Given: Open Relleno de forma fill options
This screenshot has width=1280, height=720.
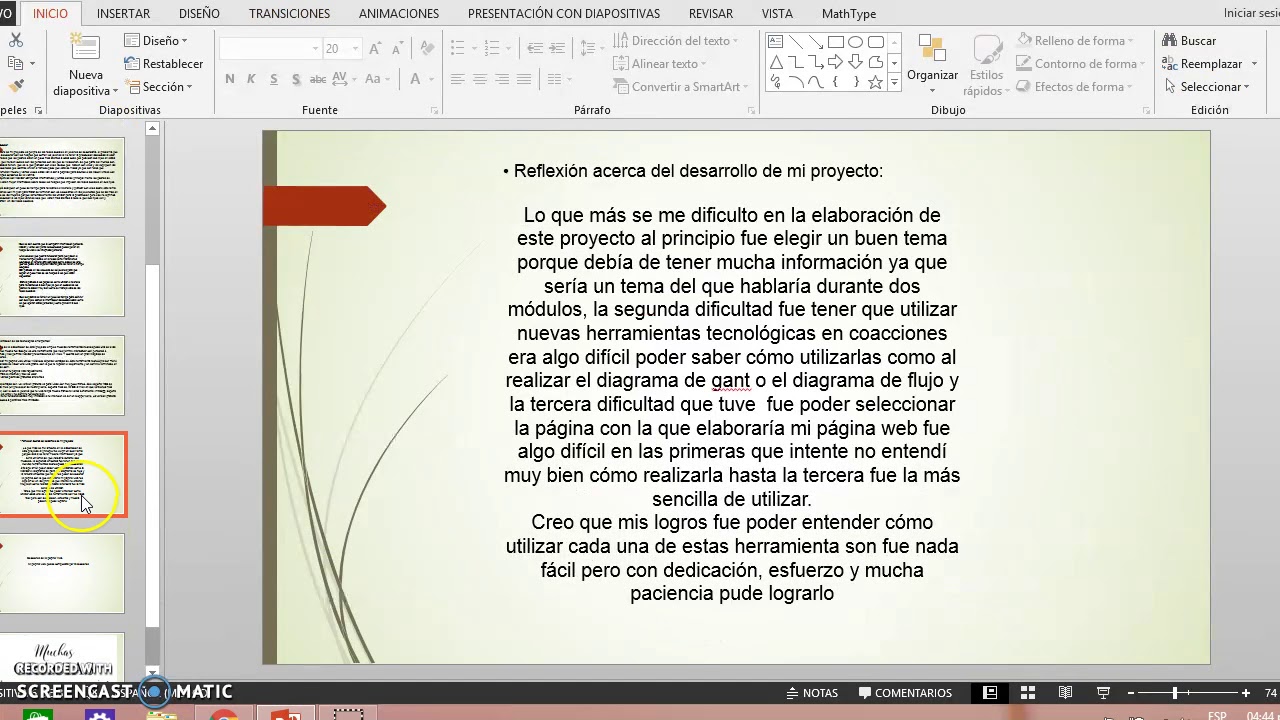Looking at the screenshot, I should pos(1076,40).
